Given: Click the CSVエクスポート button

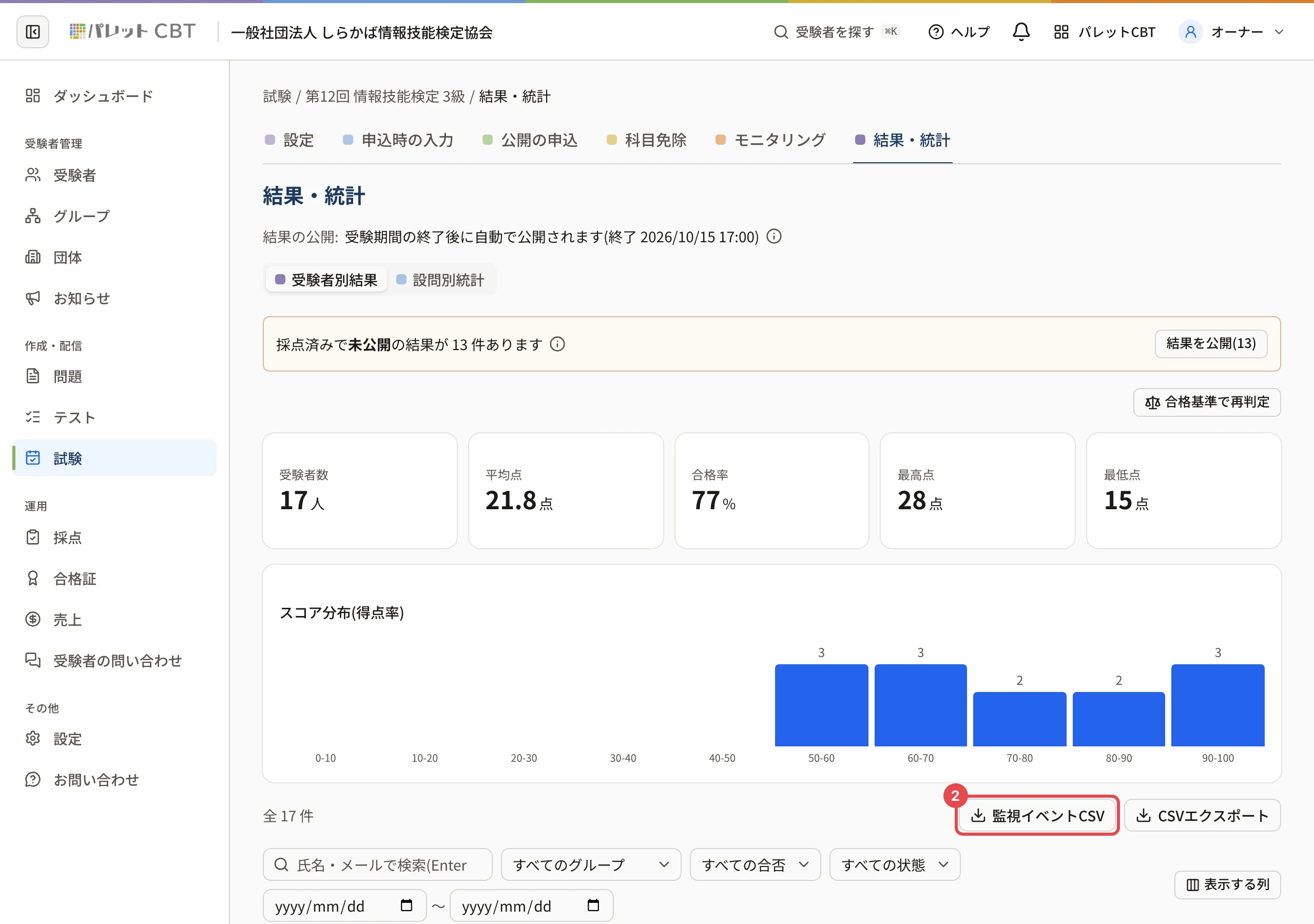Looking at the screenshot, I should [x=1203, y=815].
